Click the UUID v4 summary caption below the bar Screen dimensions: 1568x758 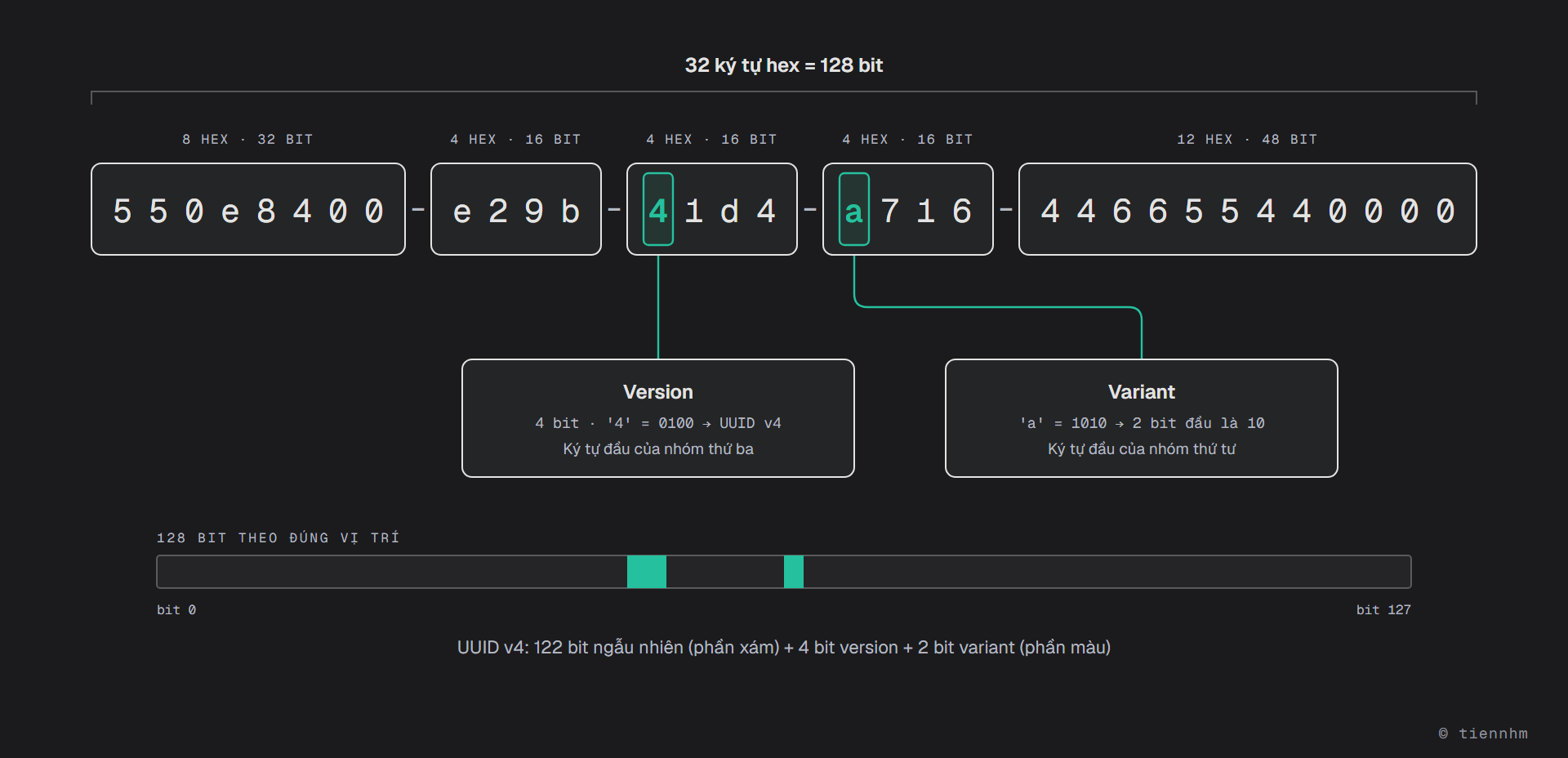784,648
